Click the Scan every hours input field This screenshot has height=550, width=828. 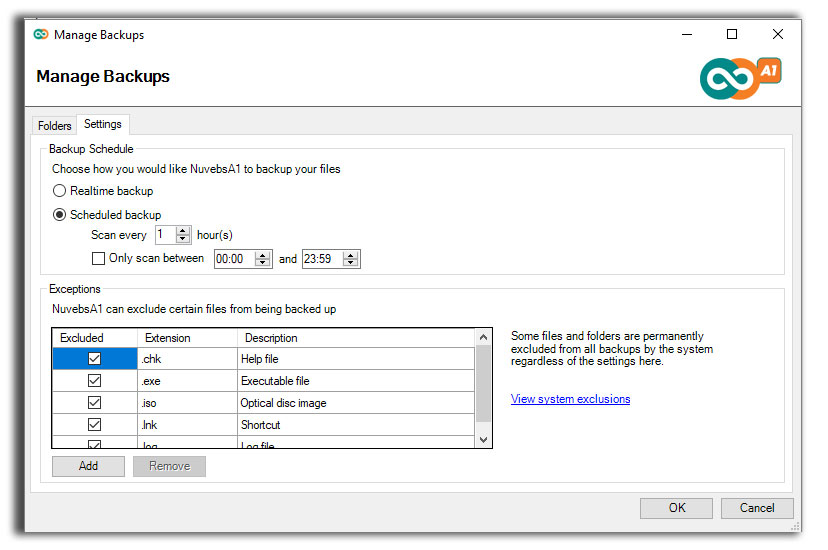pos(166,235)
